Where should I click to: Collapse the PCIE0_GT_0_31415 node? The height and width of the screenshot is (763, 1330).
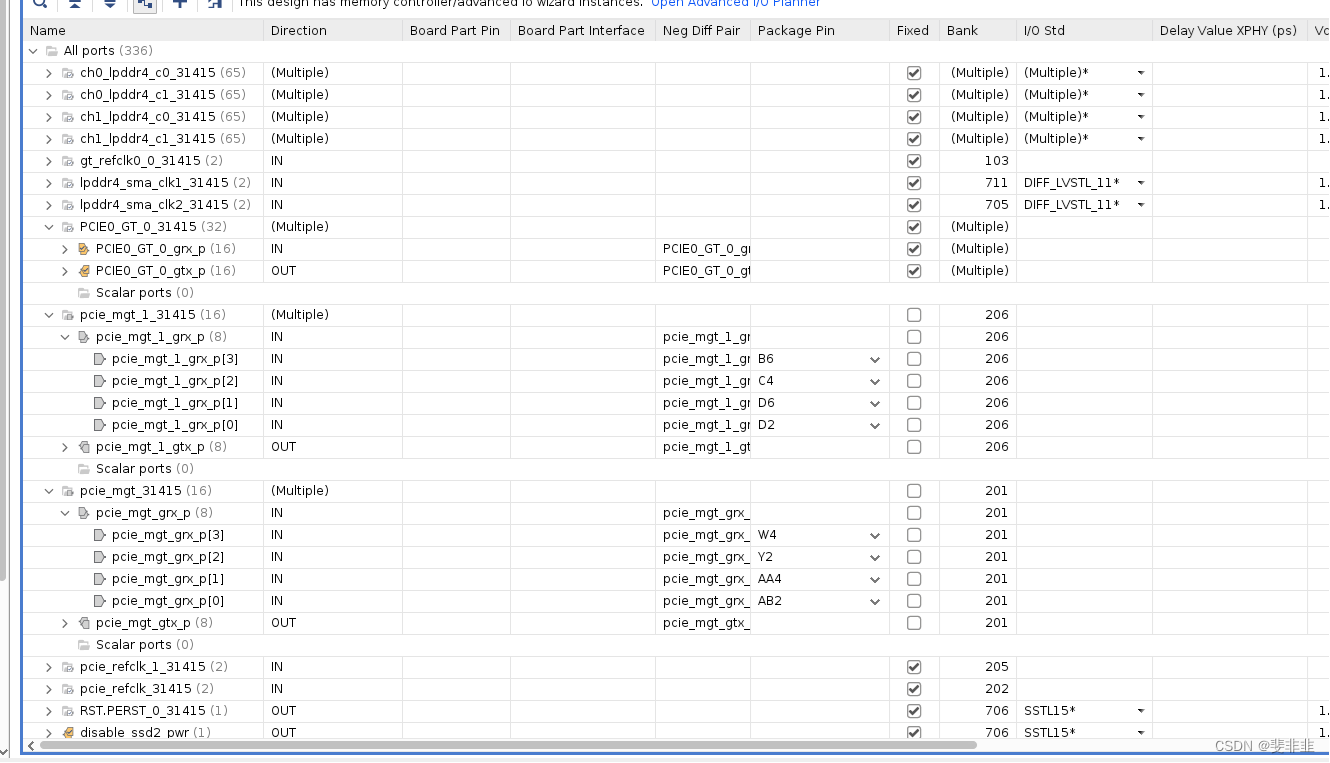click(49, 227)
